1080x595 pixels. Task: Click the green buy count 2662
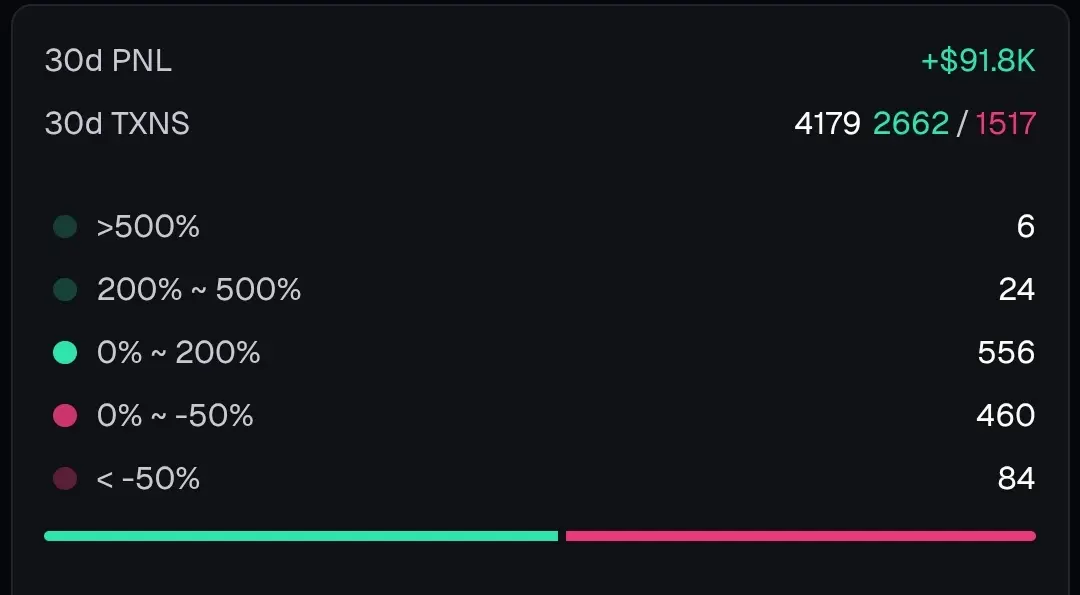click(x=911, y=124)
